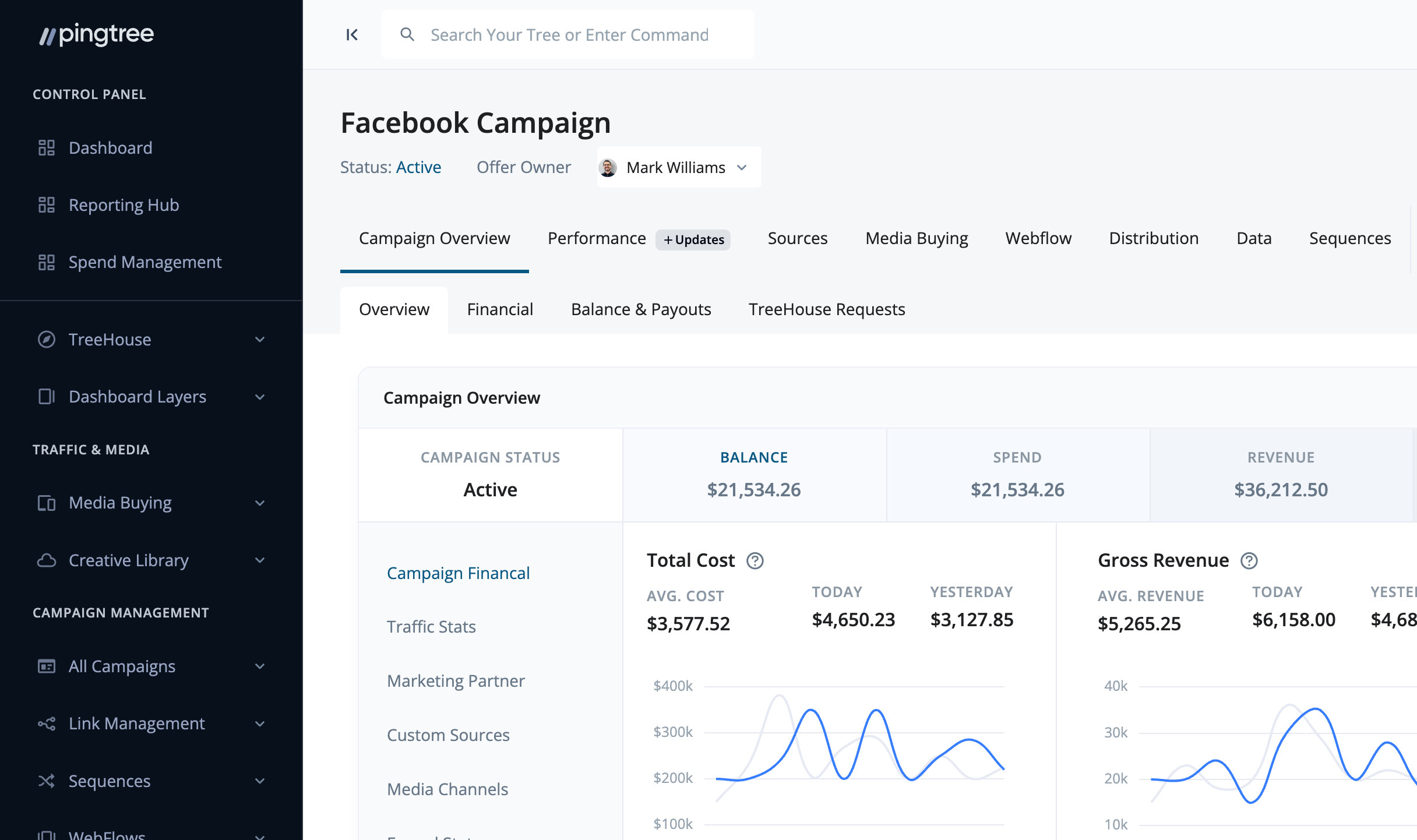Expand the Media Buying sidebar menu
The image size is (1417, 840).
[260, 503]
